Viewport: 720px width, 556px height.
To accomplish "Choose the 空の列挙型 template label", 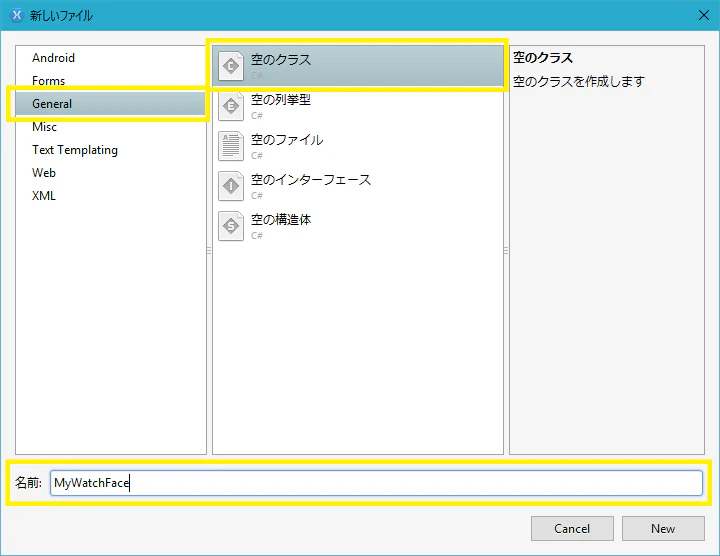I will 281,100.
